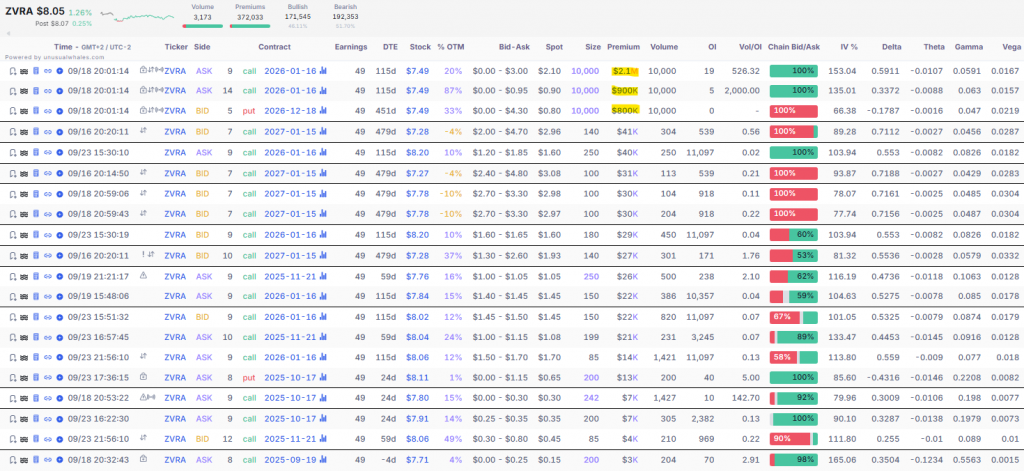This screenshot has height=471, width=1024.
Task: Click the 87% OTM value
Action: tap(453, 91)
